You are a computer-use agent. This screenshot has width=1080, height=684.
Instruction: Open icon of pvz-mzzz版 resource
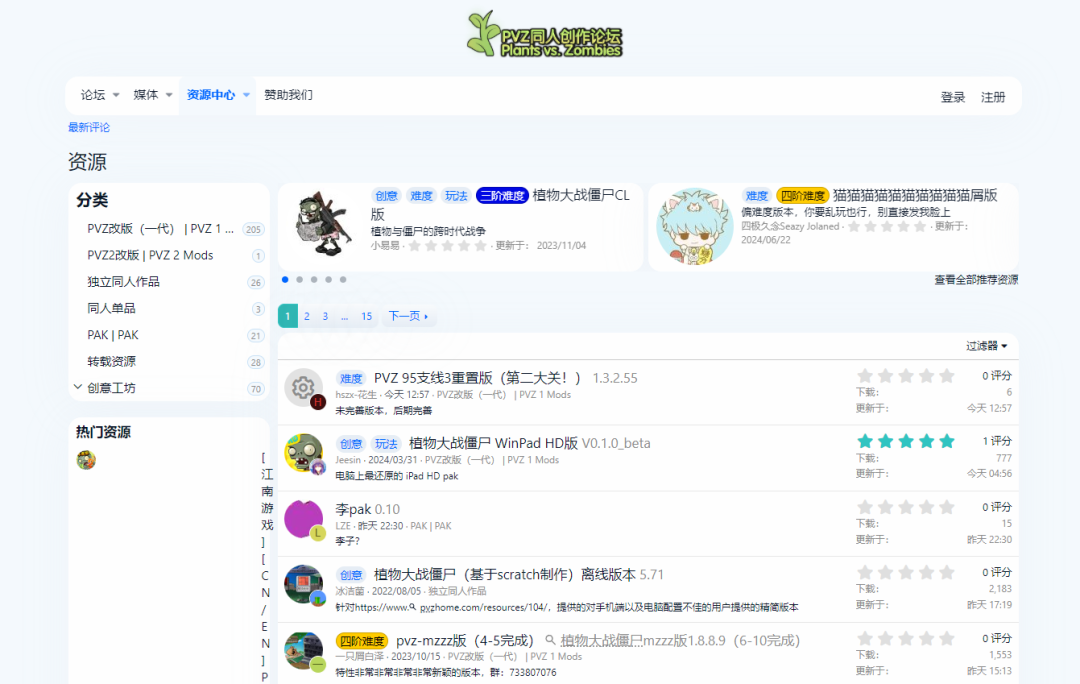303,650
